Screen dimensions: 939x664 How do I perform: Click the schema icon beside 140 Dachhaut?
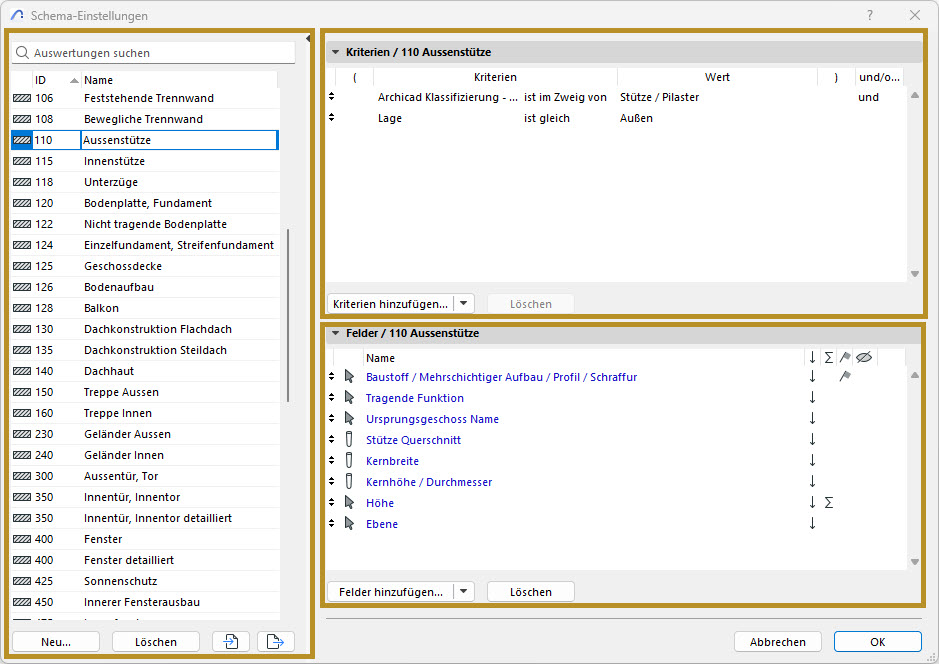pos(22,371)
